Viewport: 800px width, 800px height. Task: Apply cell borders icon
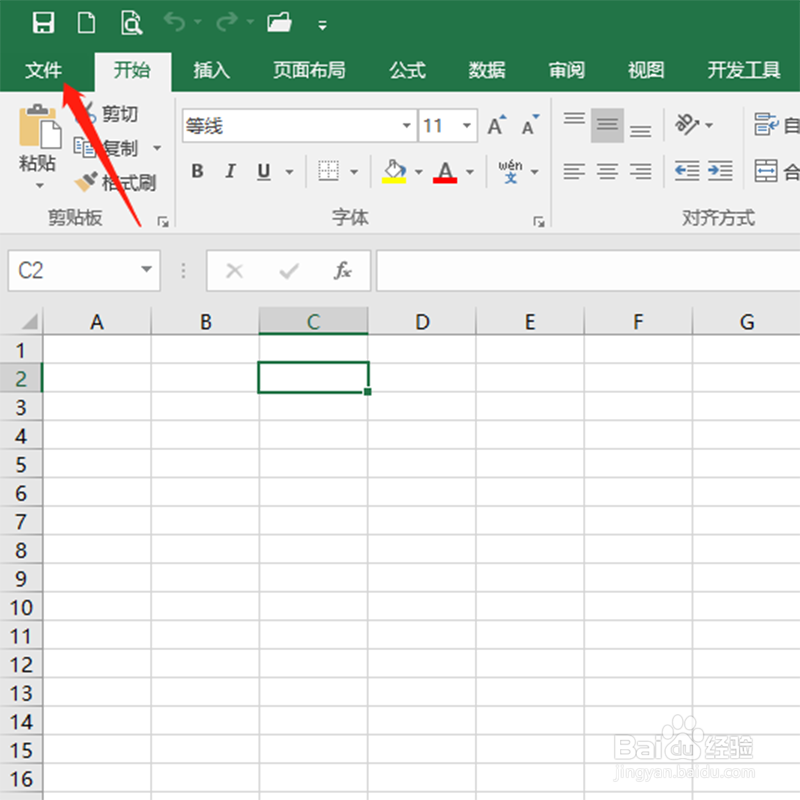click(328, 171)
